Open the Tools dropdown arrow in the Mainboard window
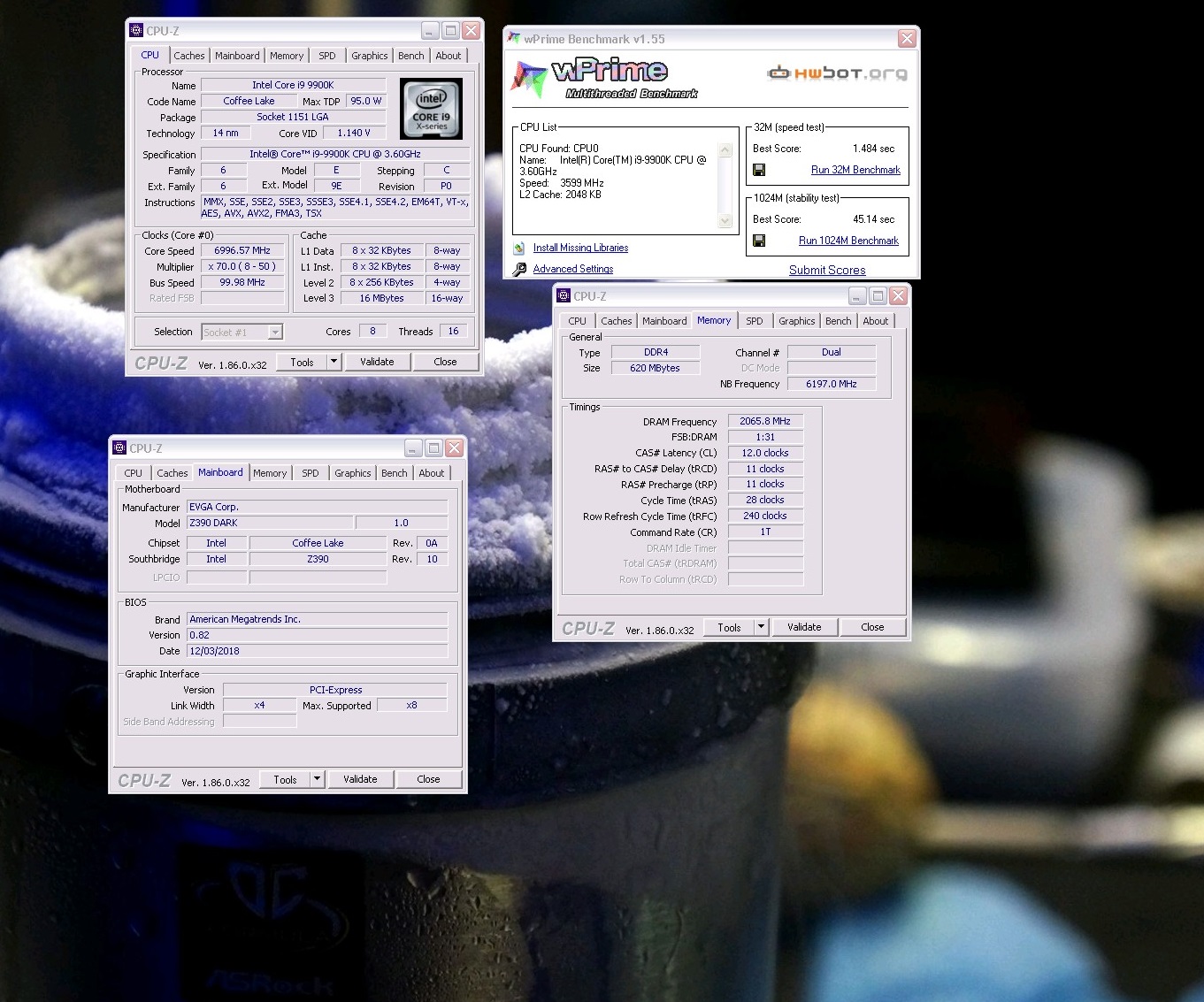The width and height of the screenshot is (1204, 1002). point(317,779)
